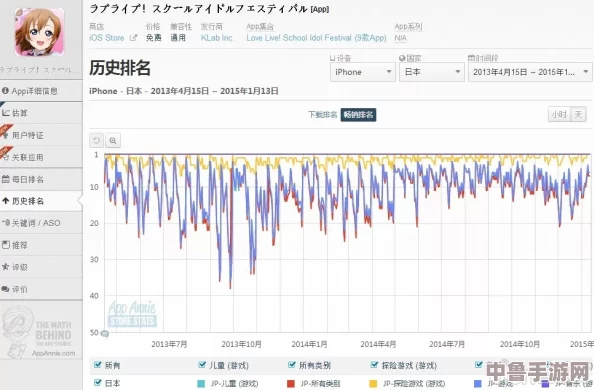The height and width of the screenshot is (390, 594).
Task: Select the 天 granularity button
Action: (x=578, y=114)
